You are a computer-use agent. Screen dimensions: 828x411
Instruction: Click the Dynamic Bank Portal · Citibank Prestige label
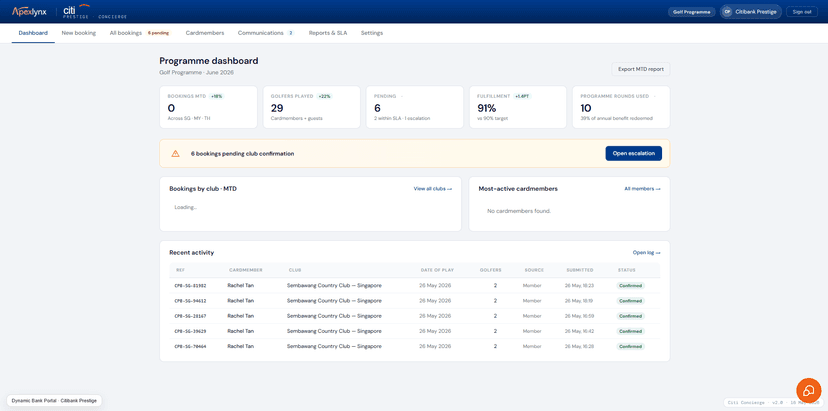(54, 401)
